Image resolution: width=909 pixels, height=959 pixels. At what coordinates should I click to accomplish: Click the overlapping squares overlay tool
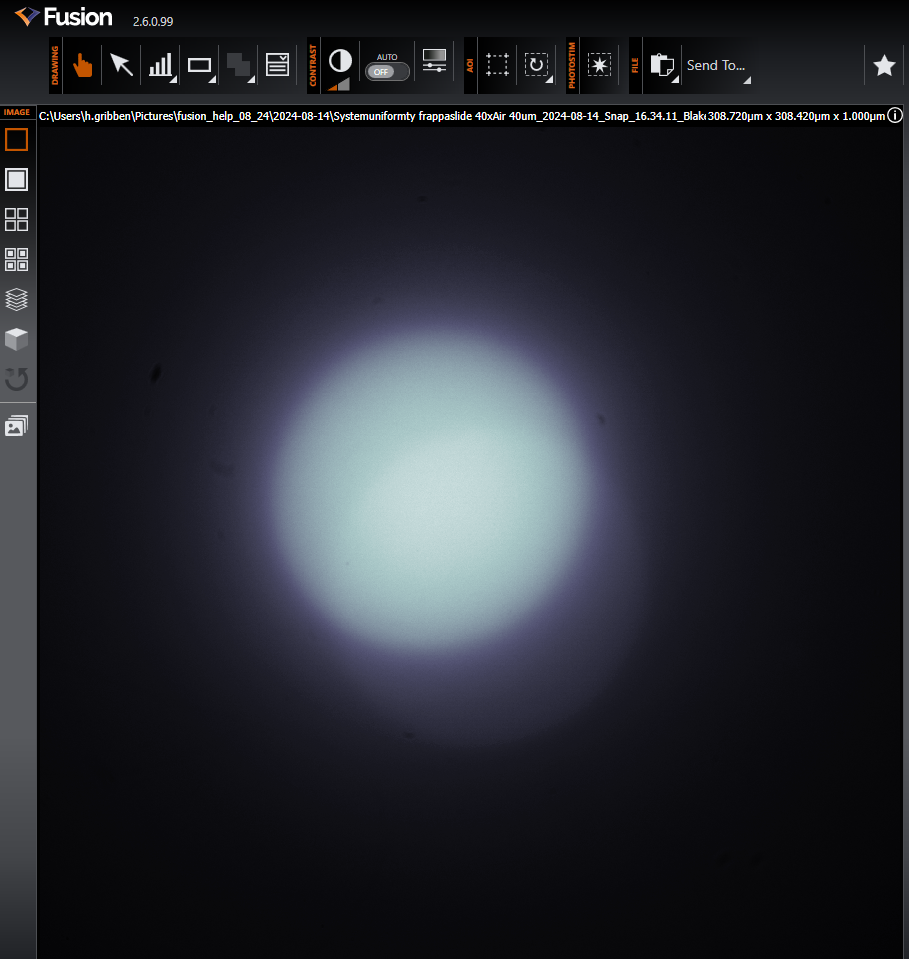pyautogui.click(x=239, y=66)
